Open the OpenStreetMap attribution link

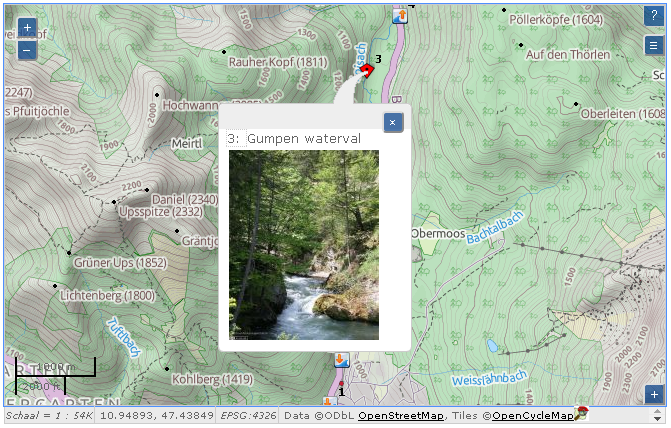click(x=401, y=416)
